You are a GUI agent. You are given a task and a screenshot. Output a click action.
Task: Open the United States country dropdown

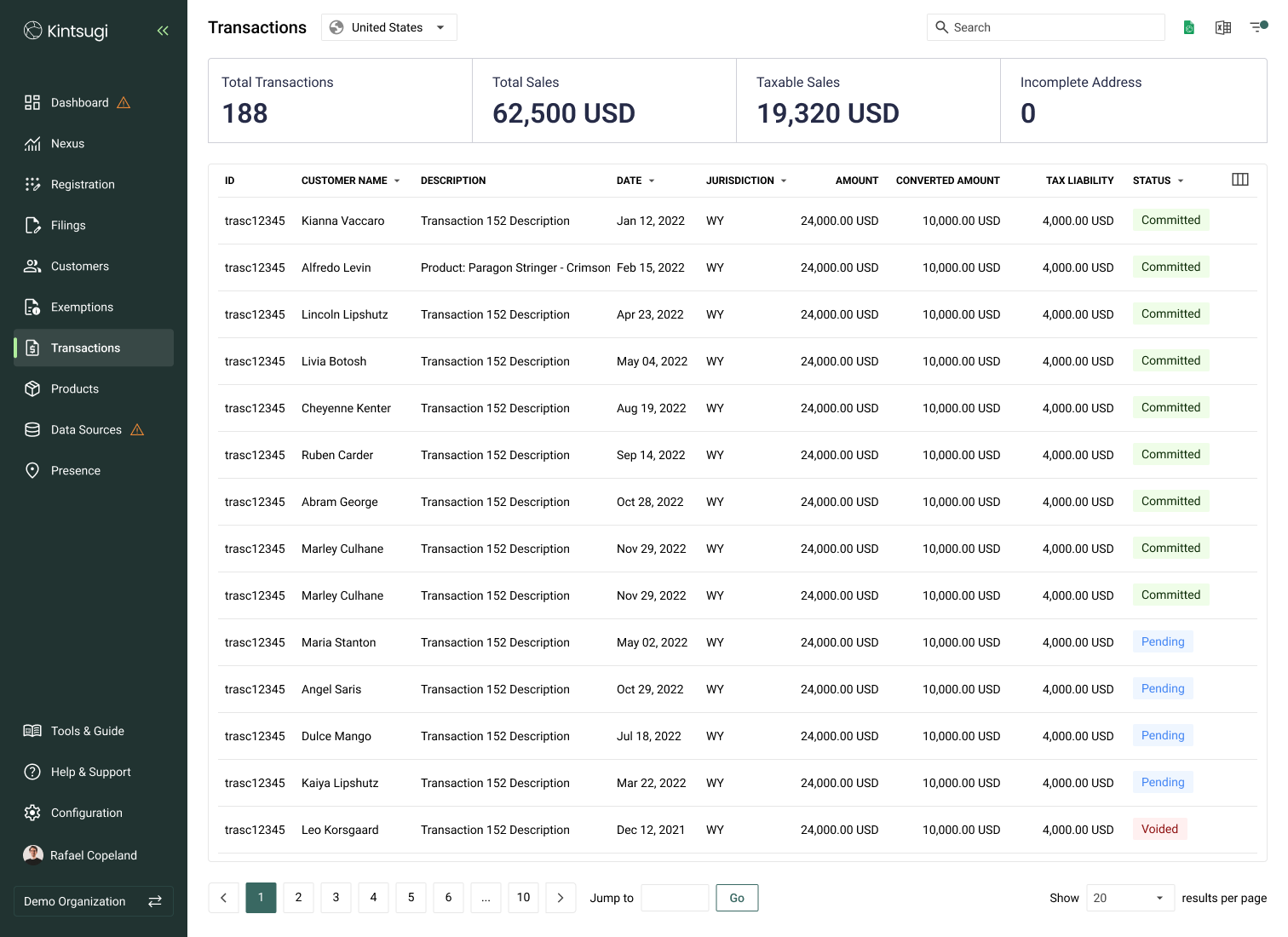[x=389, y=27]
